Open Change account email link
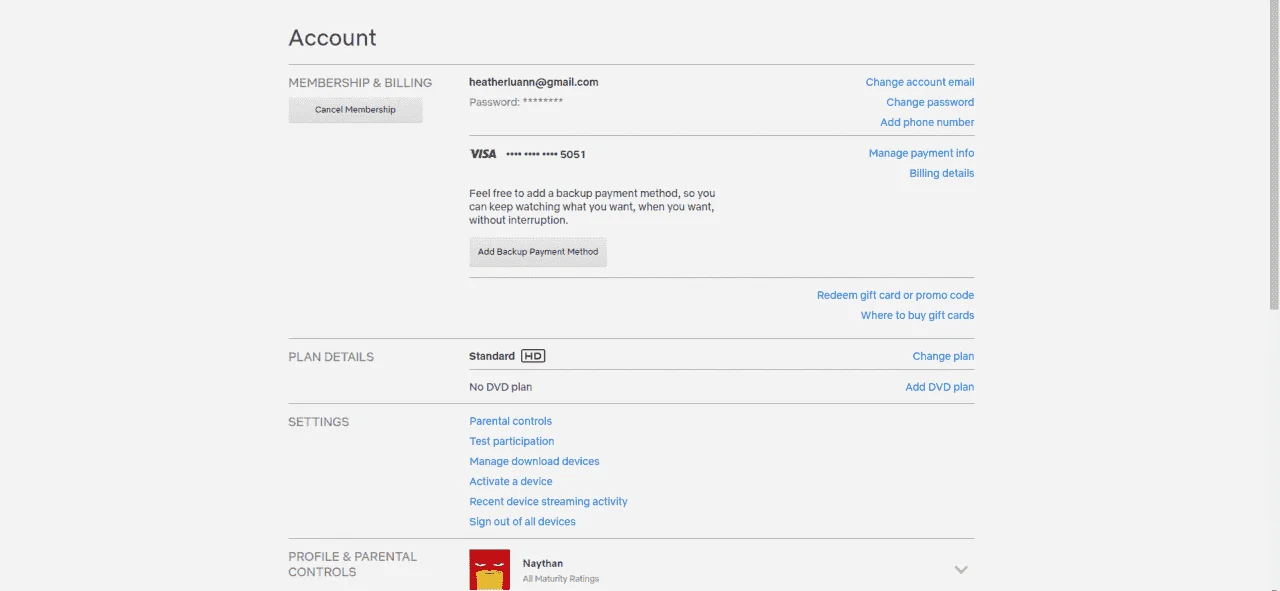This screenshot has width=1280, height=591. click(920, 82)
